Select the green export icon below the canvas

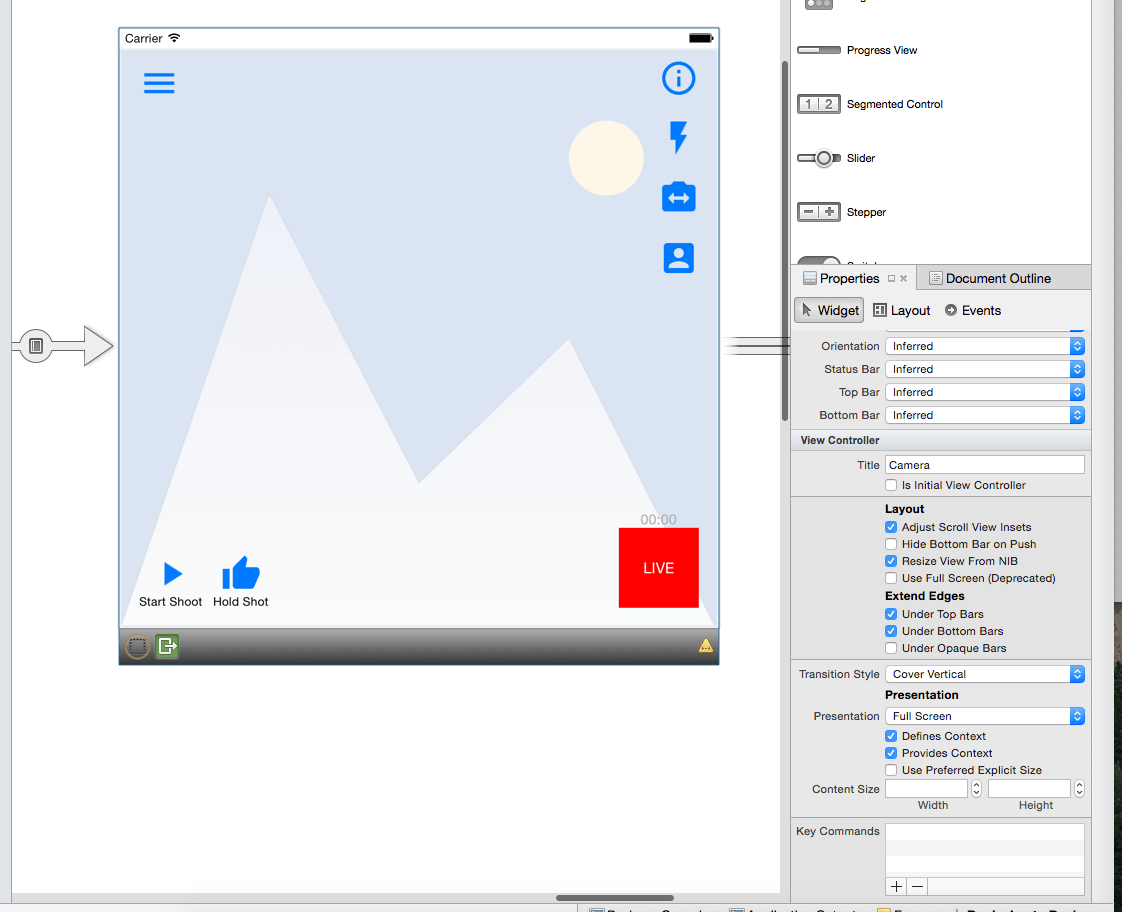(x=166, y=646)
